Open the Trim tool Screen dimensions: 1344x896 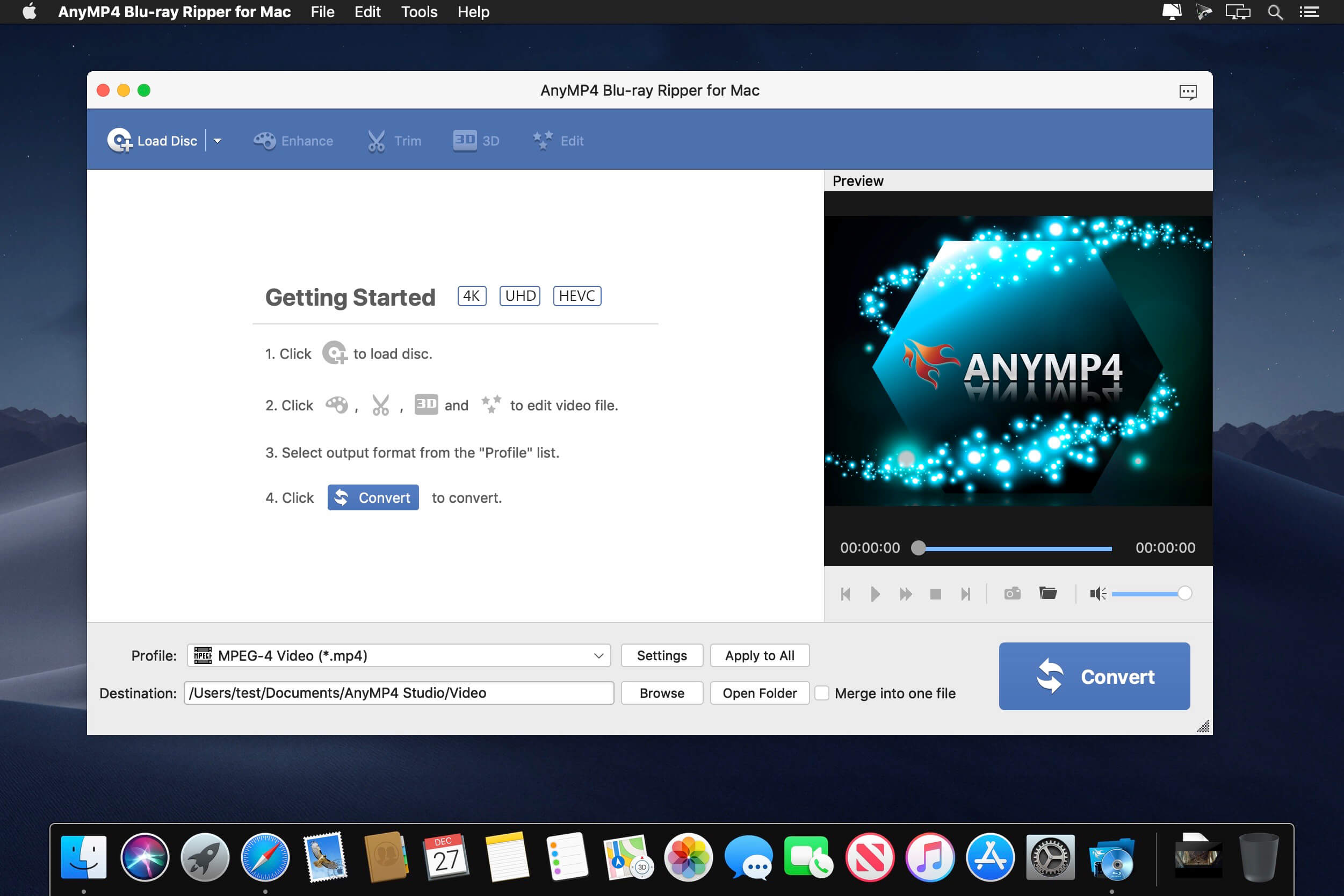coord(394,141)
